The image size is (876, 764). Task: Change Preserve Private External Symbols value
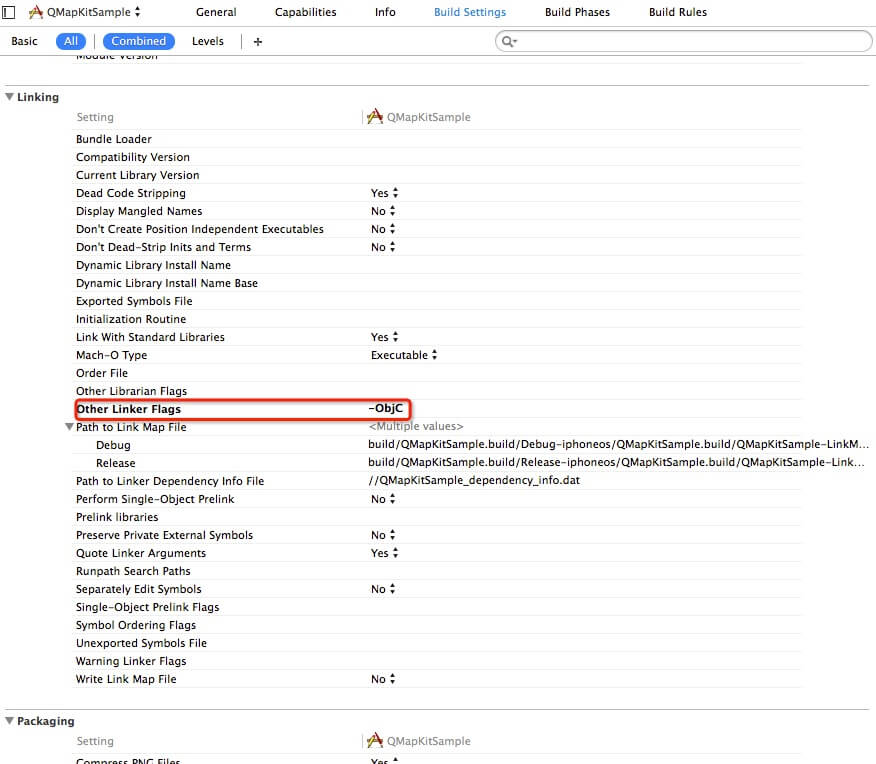pyautogui.click(x=383, y=535)
